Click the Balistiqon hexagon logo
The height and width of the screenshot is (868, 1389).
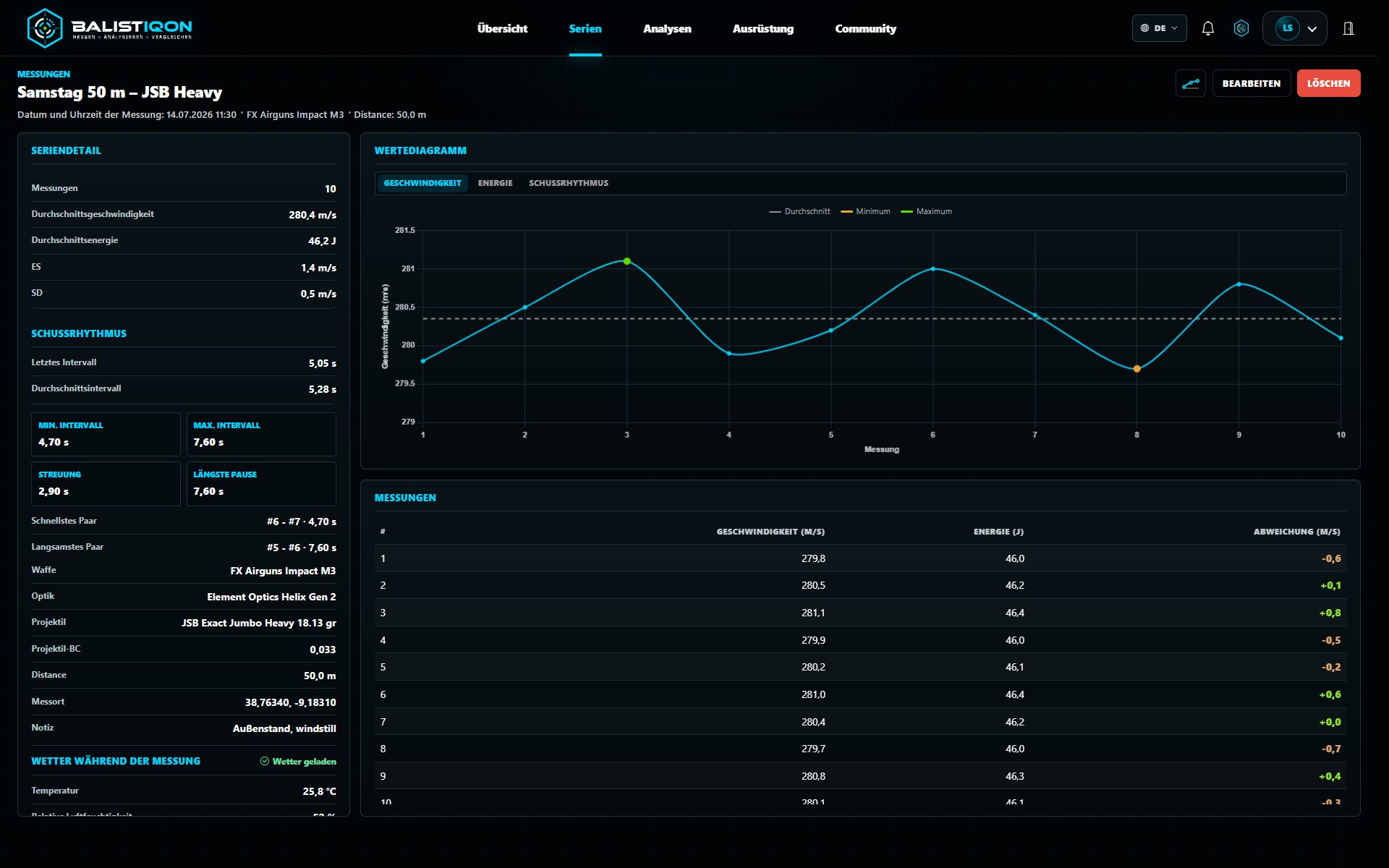click(45, 28)
